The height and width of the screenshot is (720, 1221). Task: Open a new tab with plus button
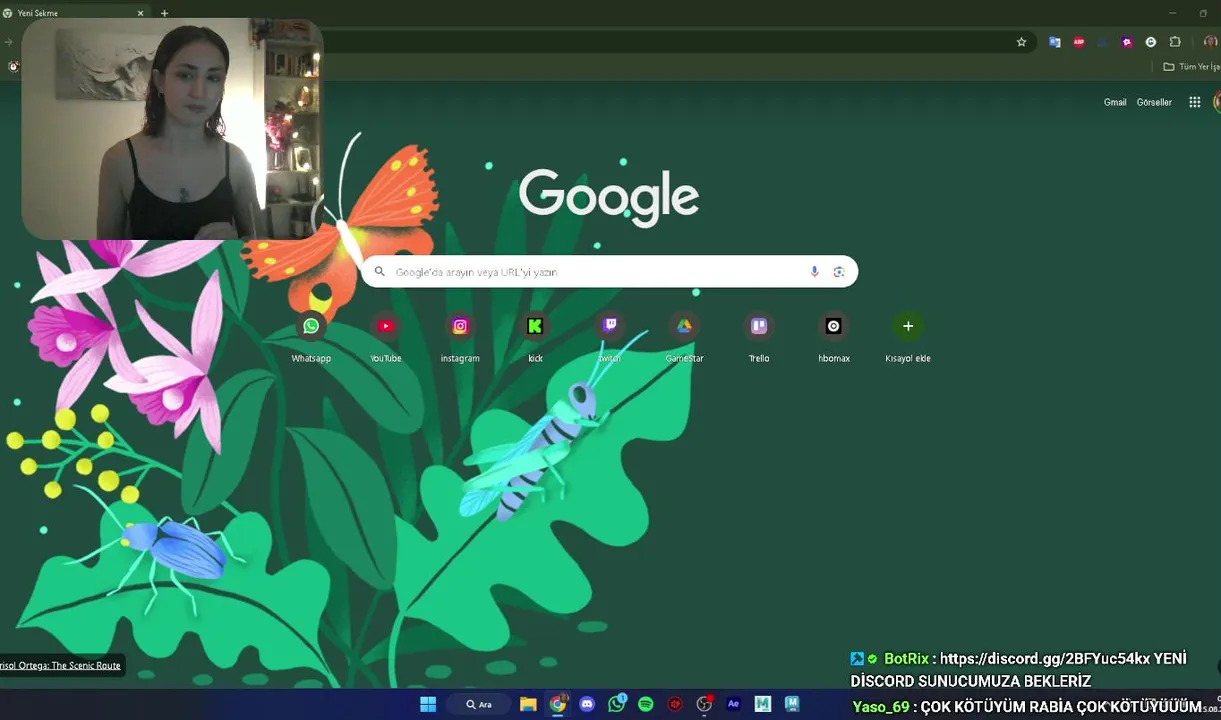164,13
